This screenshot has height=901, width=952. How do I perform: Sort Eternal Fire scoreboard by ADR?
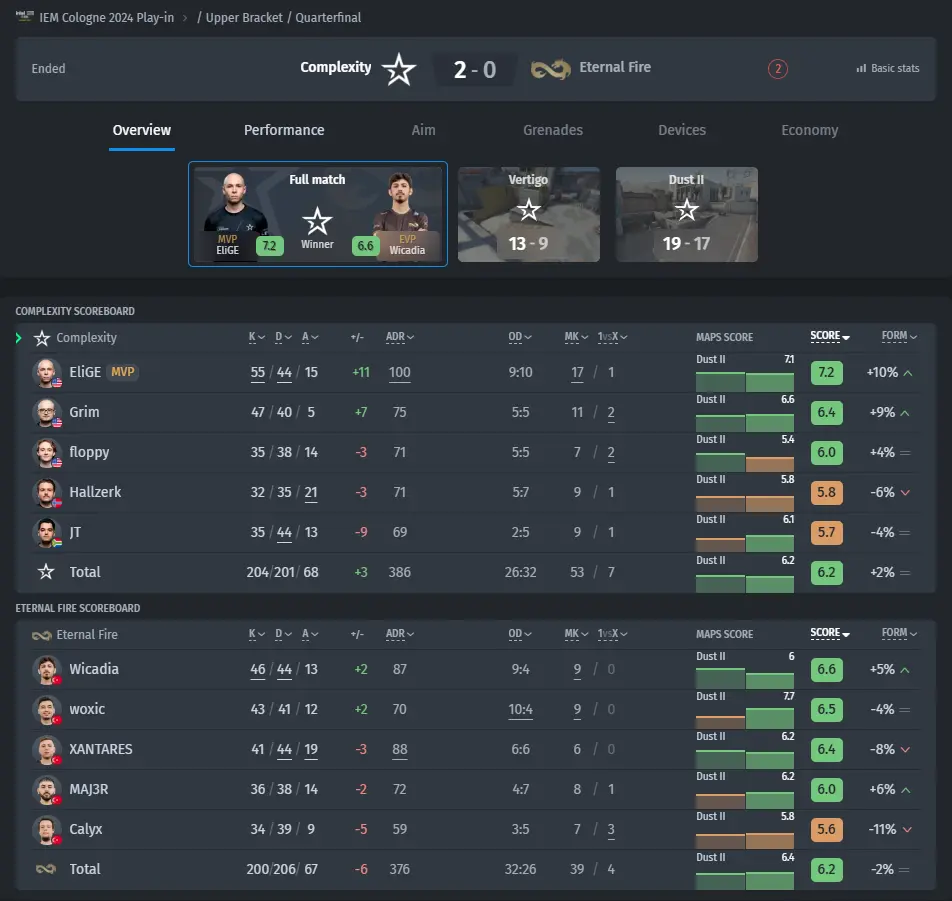pos(400,634)
